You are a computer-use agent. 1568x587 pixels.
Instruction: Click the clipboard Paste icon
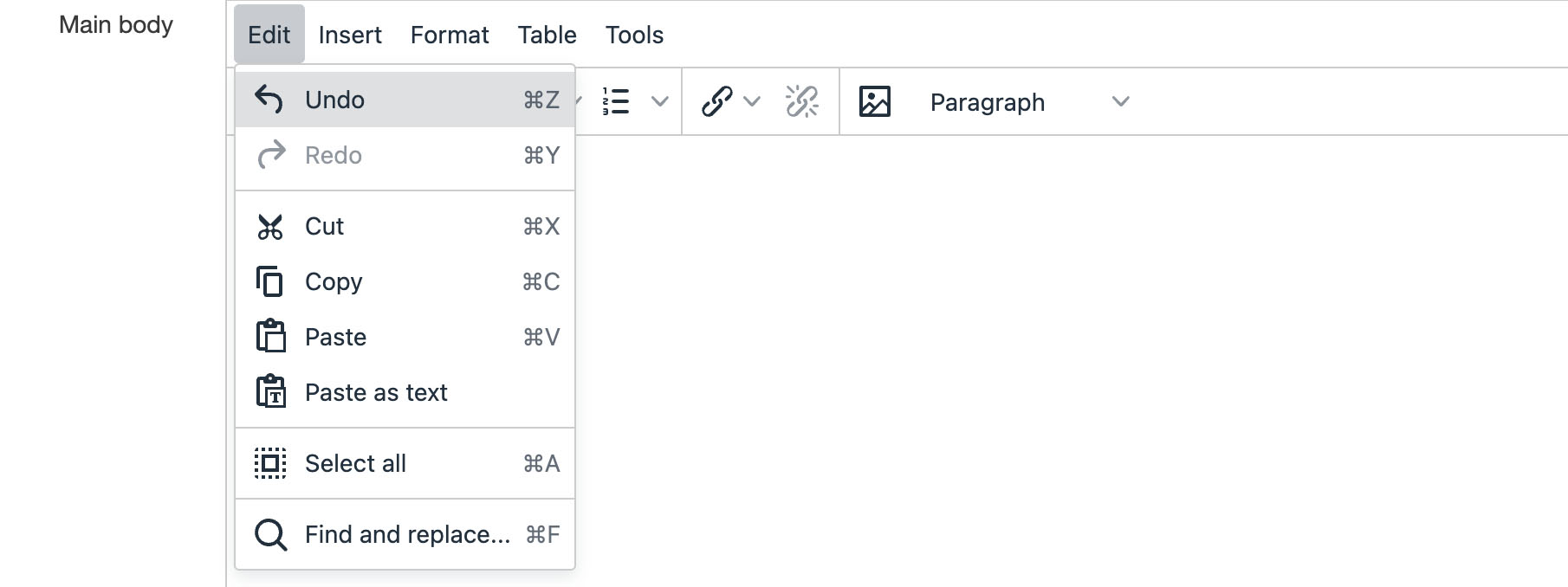tap(270, 337)
